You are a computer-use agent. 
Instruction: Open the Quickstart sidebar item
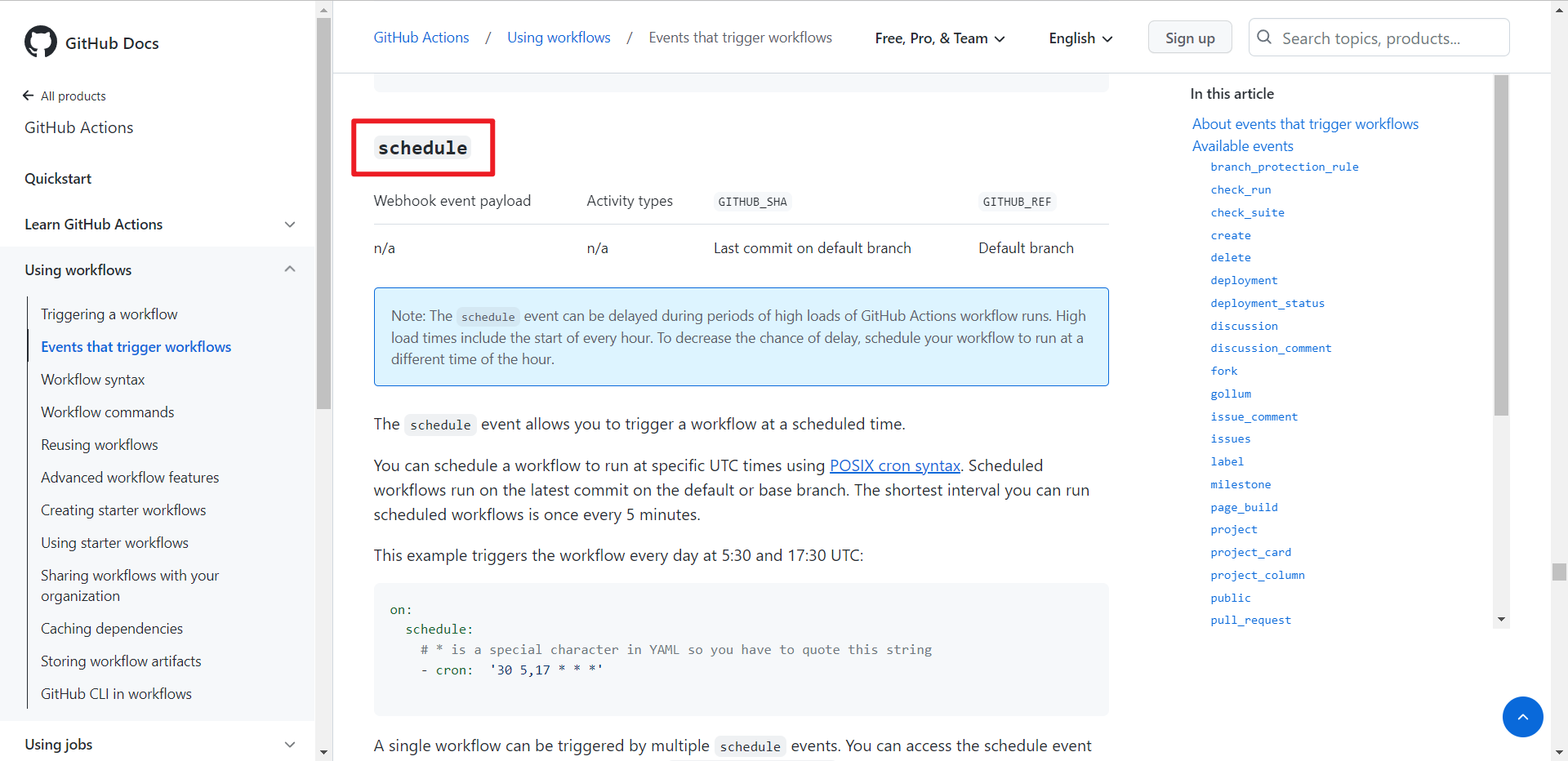coord(58,179)
